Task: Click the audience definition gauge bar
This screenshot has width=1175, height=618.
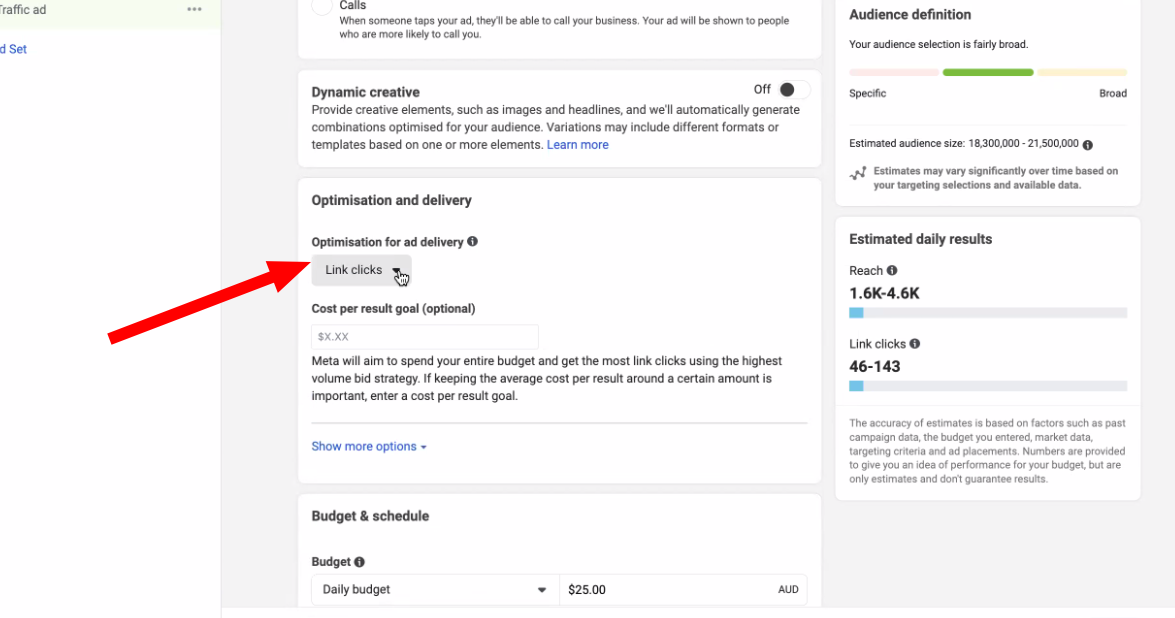Action: tap(987, 73)
